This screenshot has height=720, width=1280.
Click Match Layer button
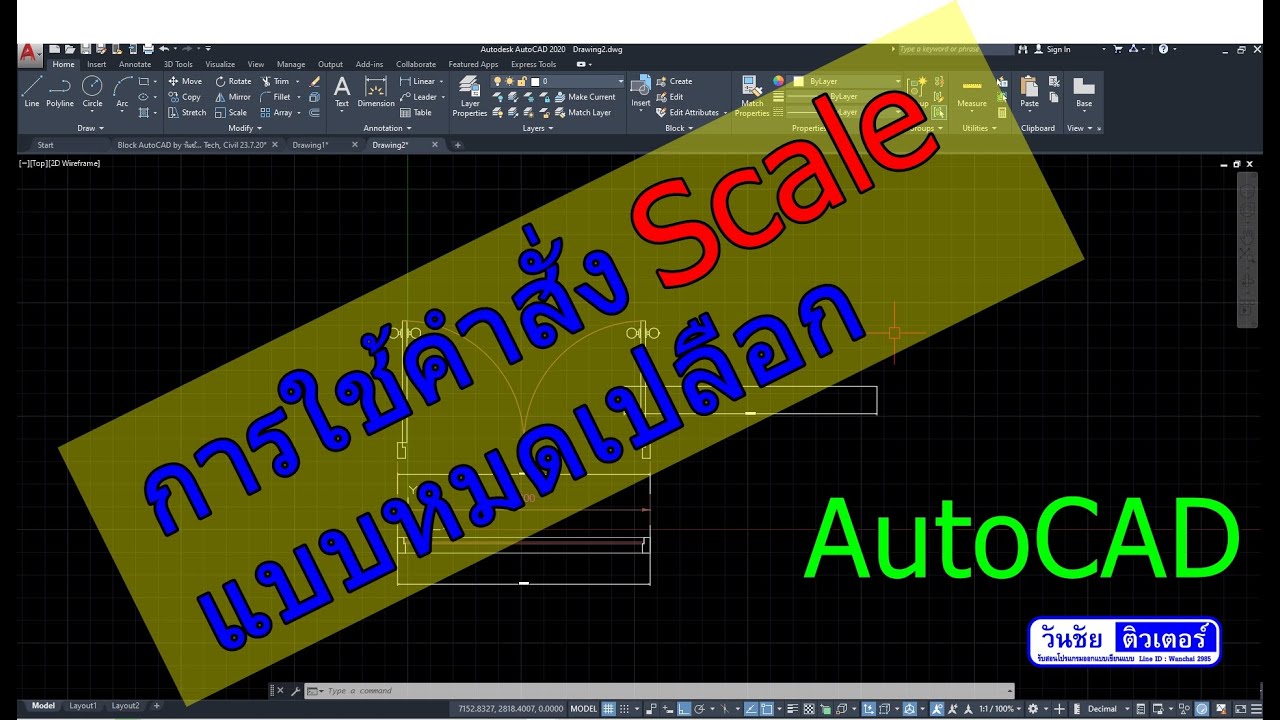click(582, 112)
